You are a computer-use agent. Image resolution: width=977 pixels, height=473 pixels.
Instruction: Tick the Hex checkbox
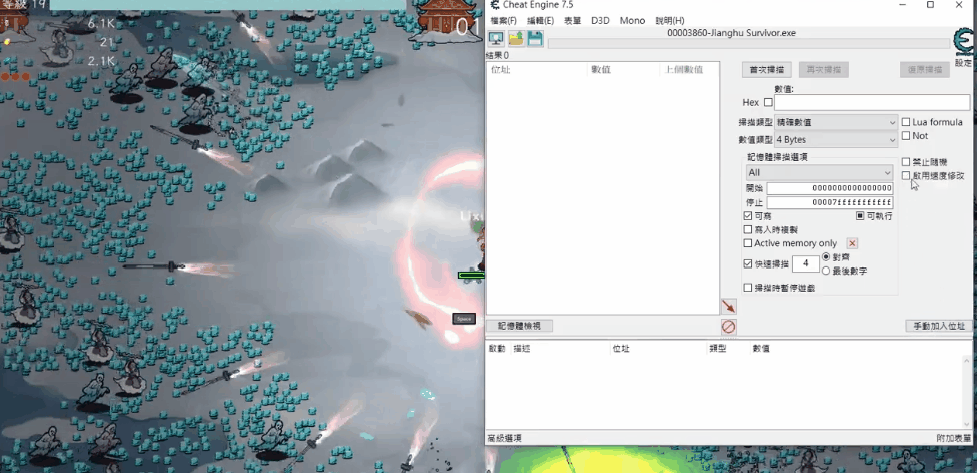(768, 102)
